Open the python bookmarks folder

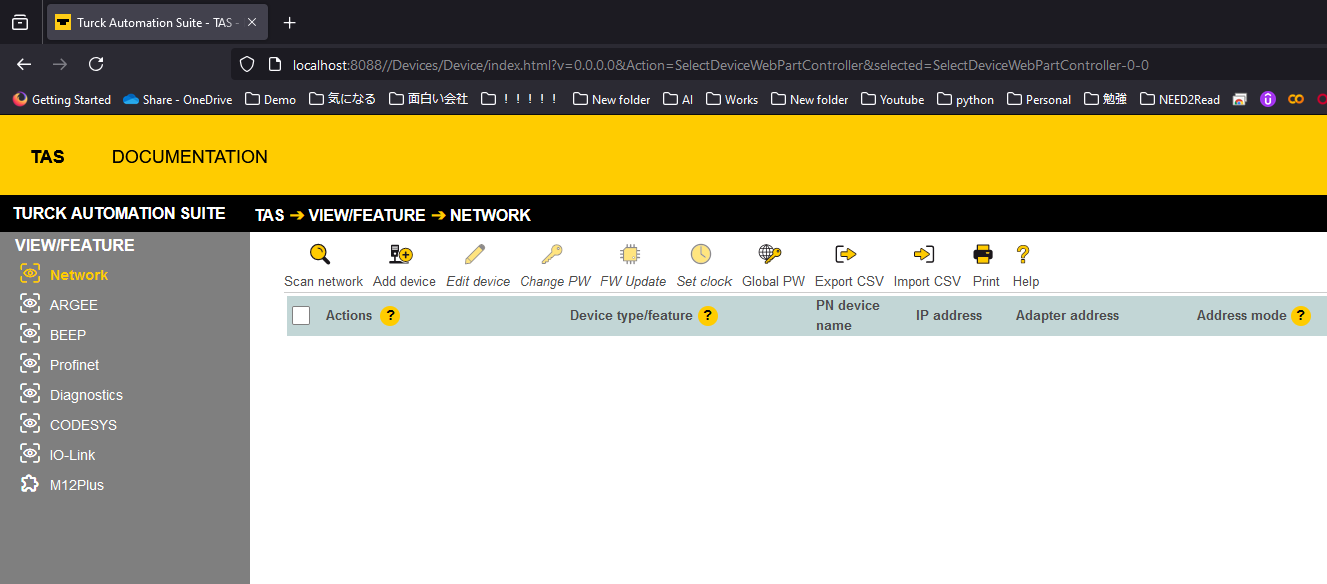pyautogui.click(x=965, y=99)
